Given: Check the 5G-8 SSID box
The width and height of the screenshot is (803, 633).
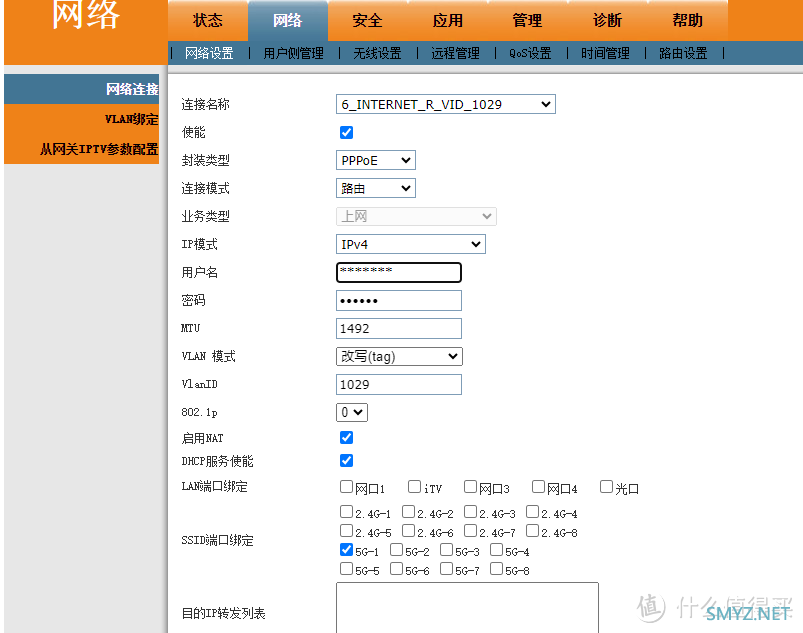Looking at the screenshot, I should [x=496, y=568].
